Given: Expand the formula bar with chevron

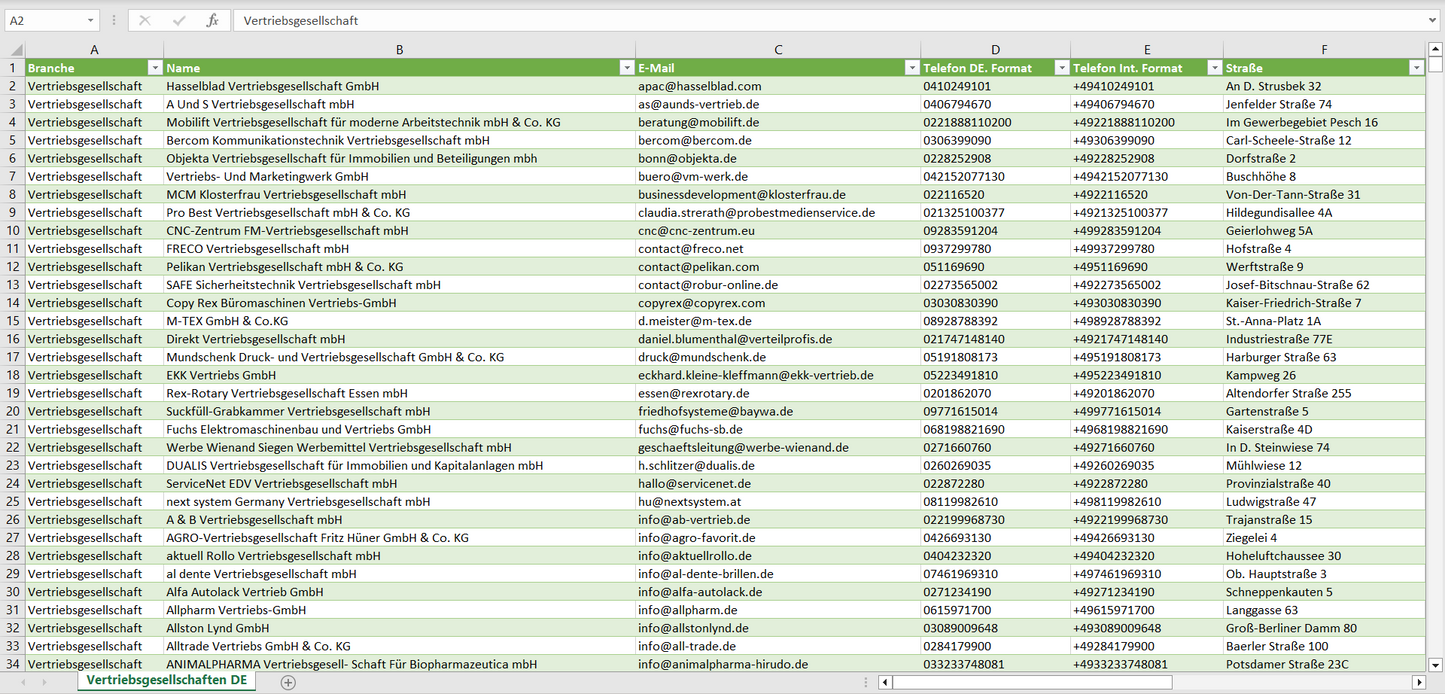Looking at the screenshot, I should point(1433,20).
